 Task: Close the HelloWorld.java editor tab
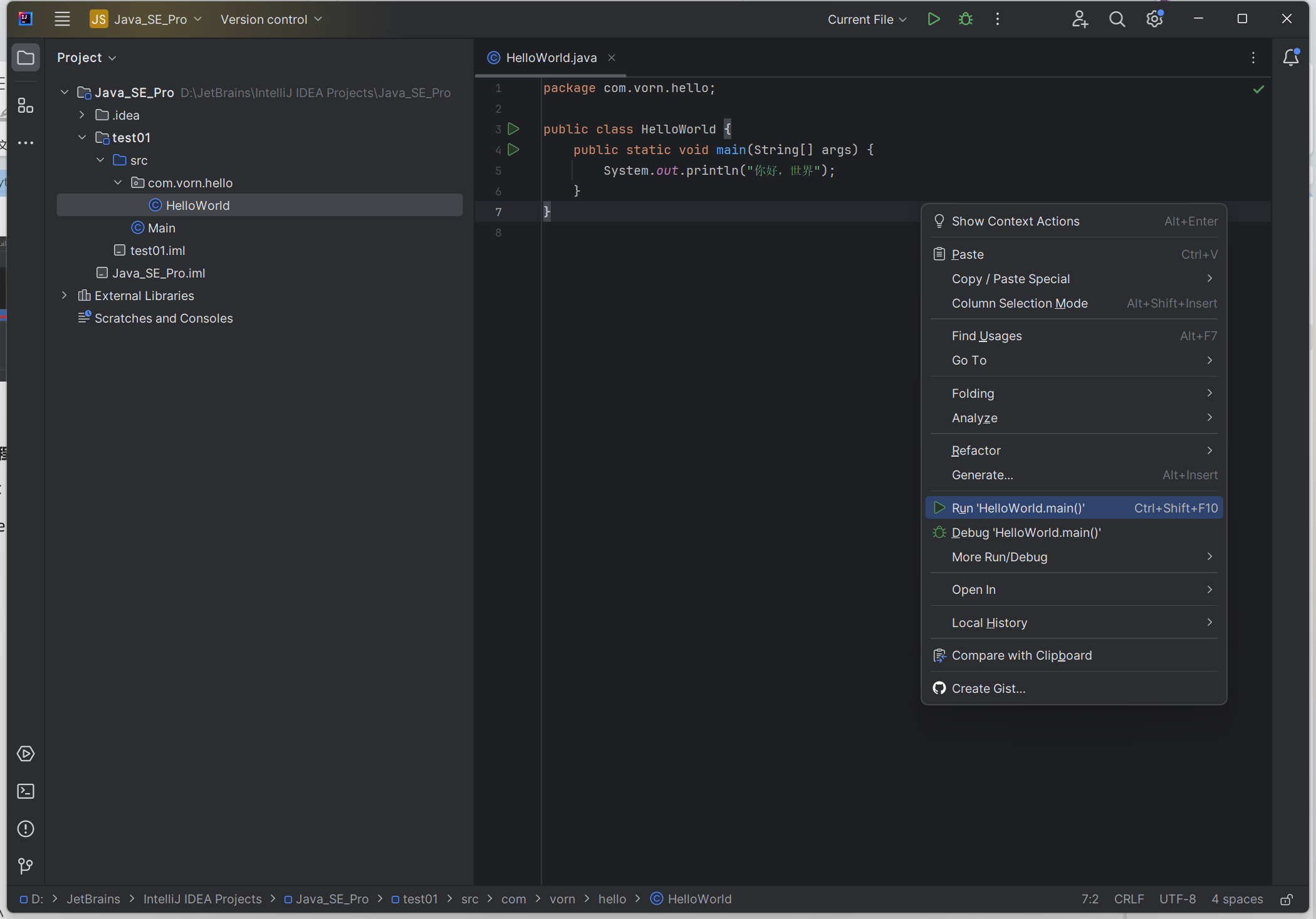[x=612, y=58]
